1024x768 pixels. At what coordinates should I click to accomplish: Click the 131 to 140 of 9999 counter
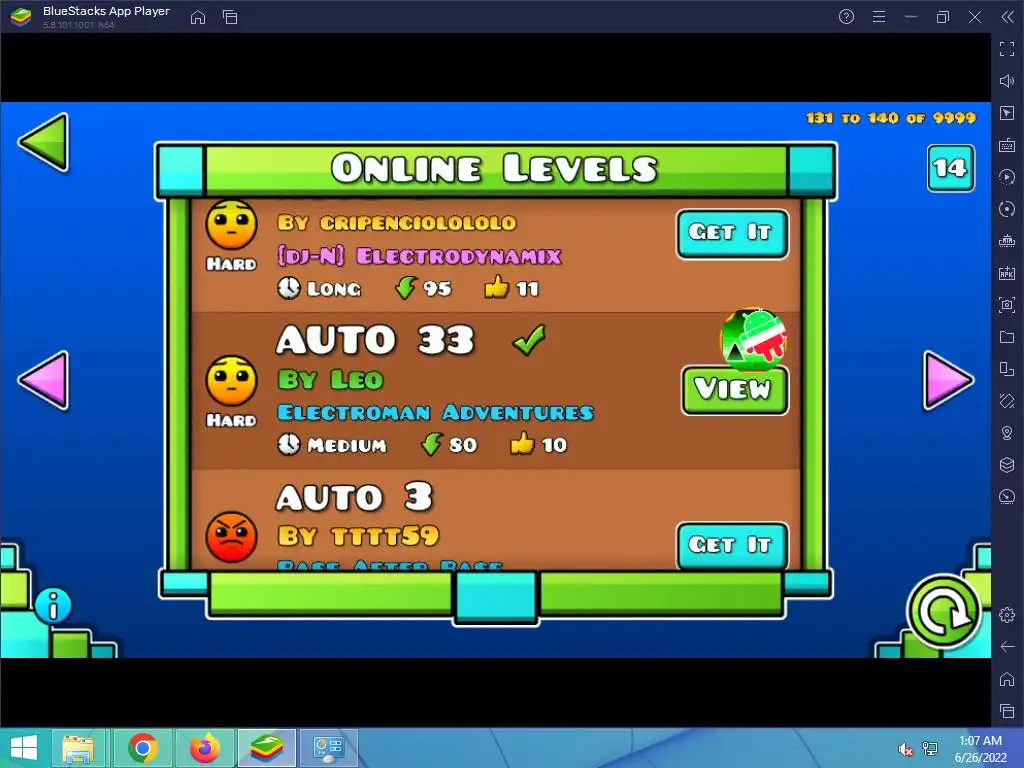[x=891, y=118]
